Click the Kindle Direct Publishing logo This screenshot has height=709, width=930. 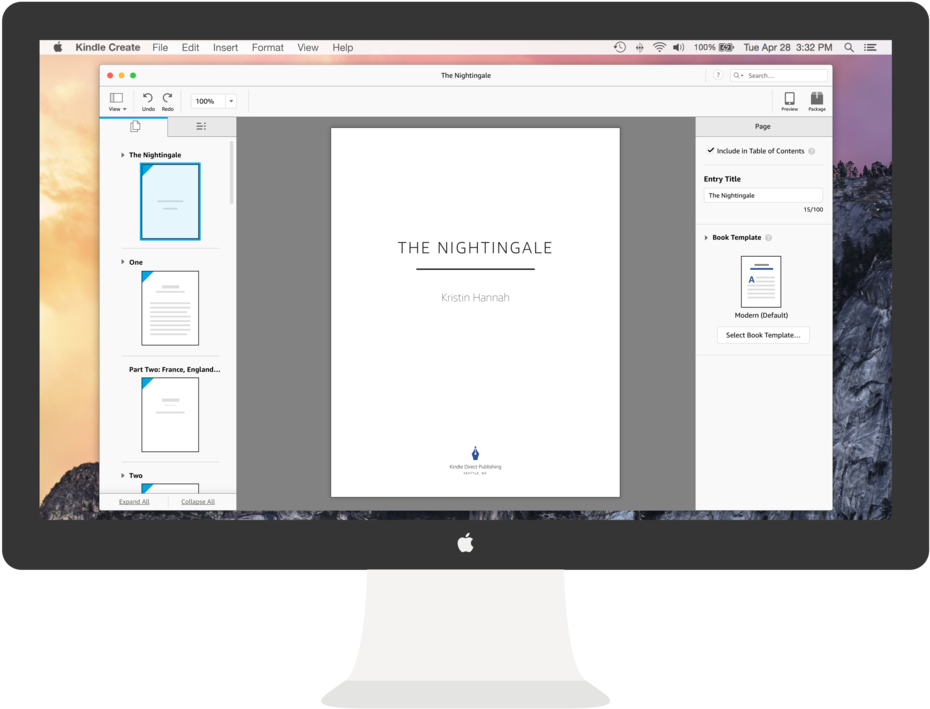point(475,460)
